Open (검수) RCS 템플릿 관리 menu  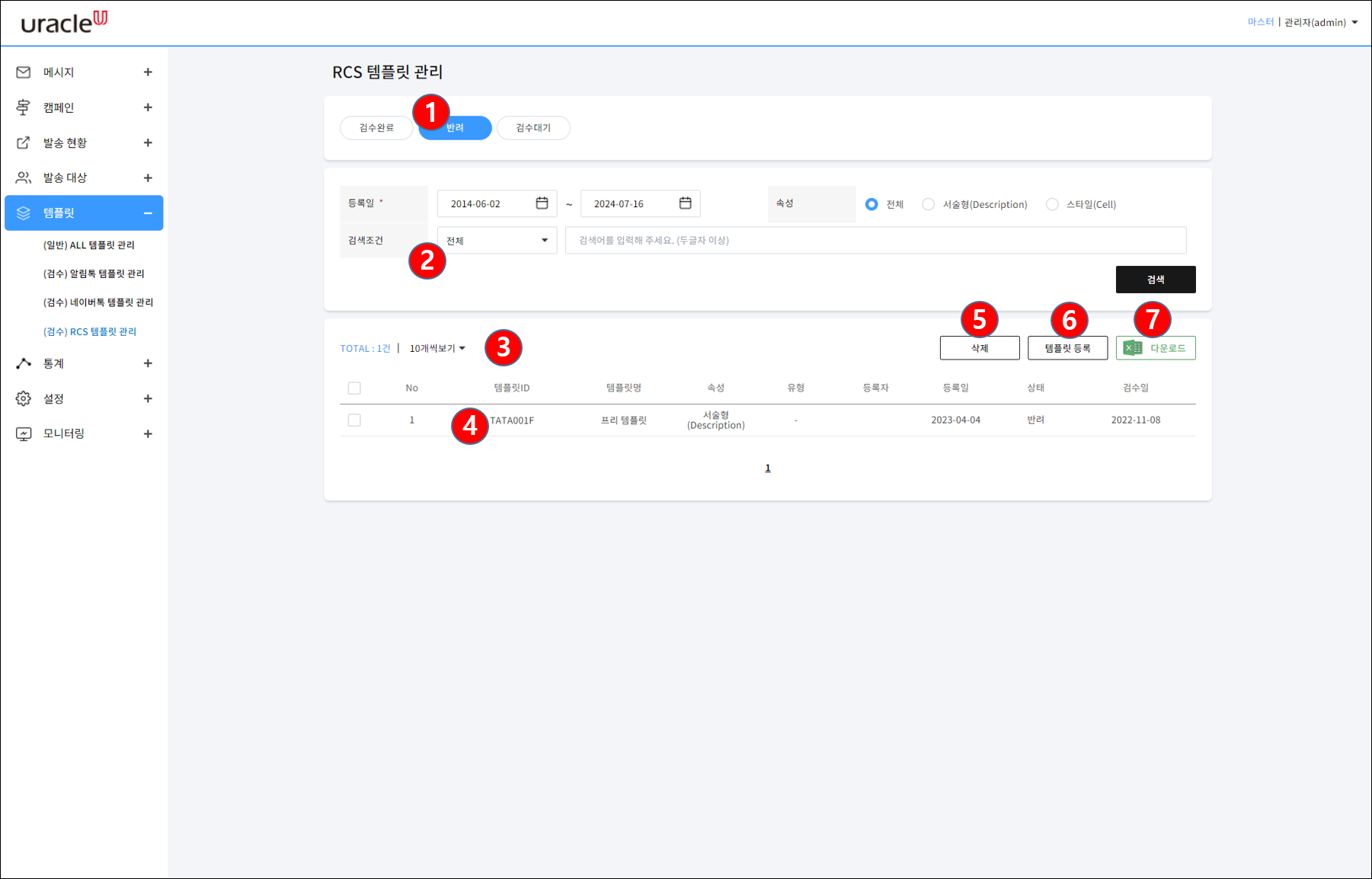click(x=90, y=331)
